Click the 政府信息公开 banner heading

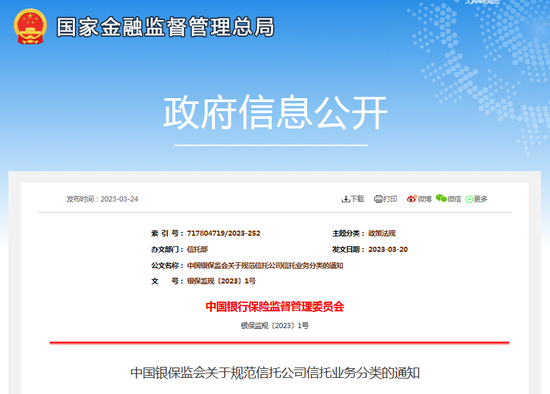[x=275, y=112]
